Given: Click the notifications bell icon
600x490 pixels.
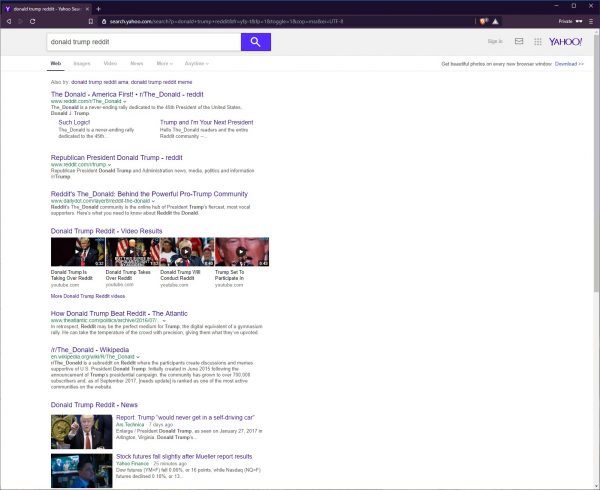Looking at the screenshot, I should coord(519,42).
